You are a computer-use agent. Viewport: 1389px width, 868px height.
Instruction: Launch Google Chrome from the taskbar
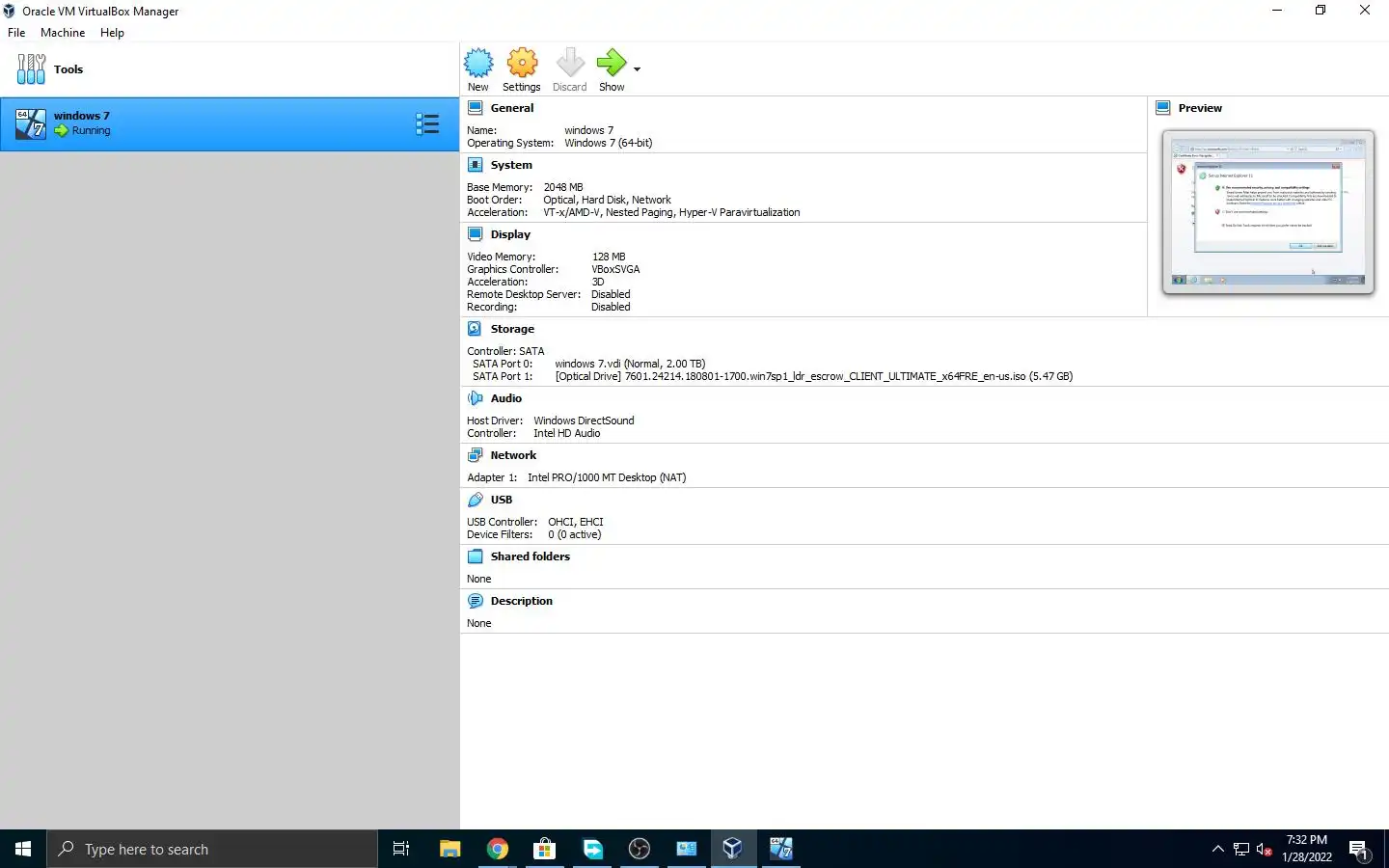pyautogui.click(x=498, y=849)
